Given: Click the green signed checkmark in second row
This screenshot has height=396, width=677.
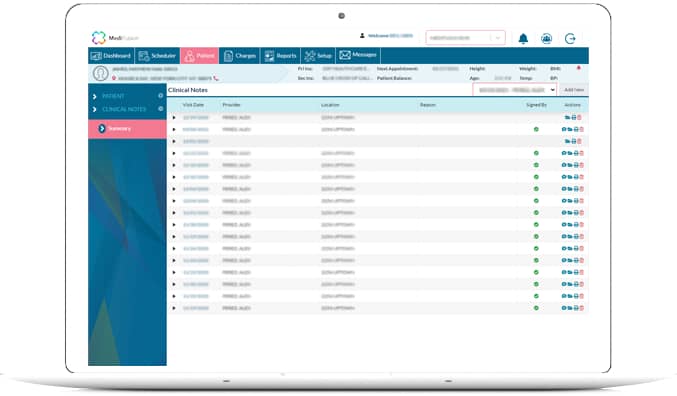Looking at the screenshot, I should [536, 129].
